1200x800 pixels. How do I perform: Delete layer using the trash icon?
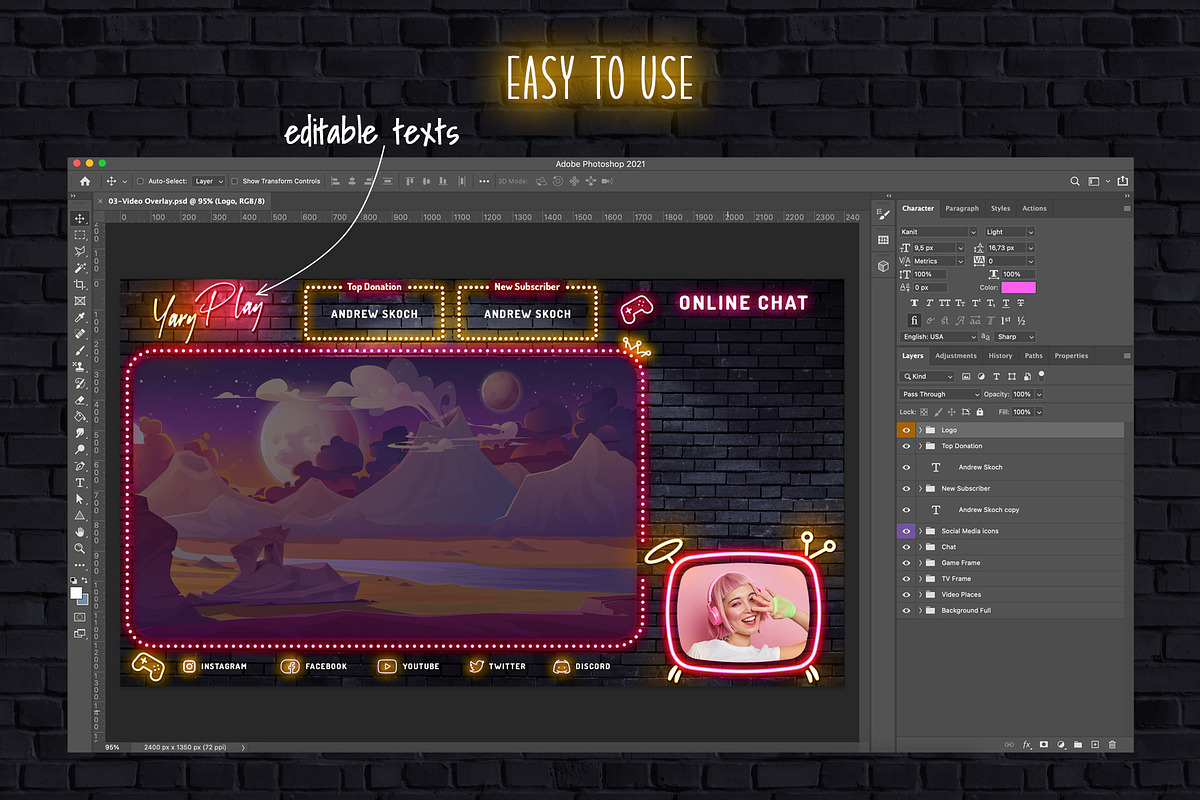tap(1112, 745)
